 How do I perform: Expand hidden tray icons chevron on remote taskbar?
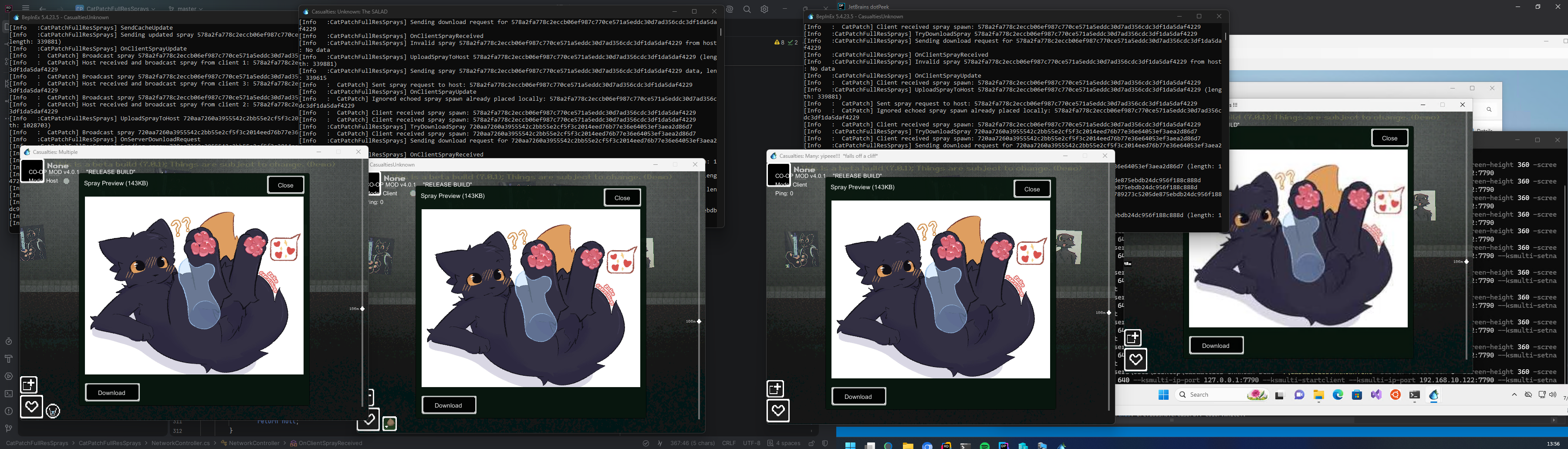tap(1514, 395)
